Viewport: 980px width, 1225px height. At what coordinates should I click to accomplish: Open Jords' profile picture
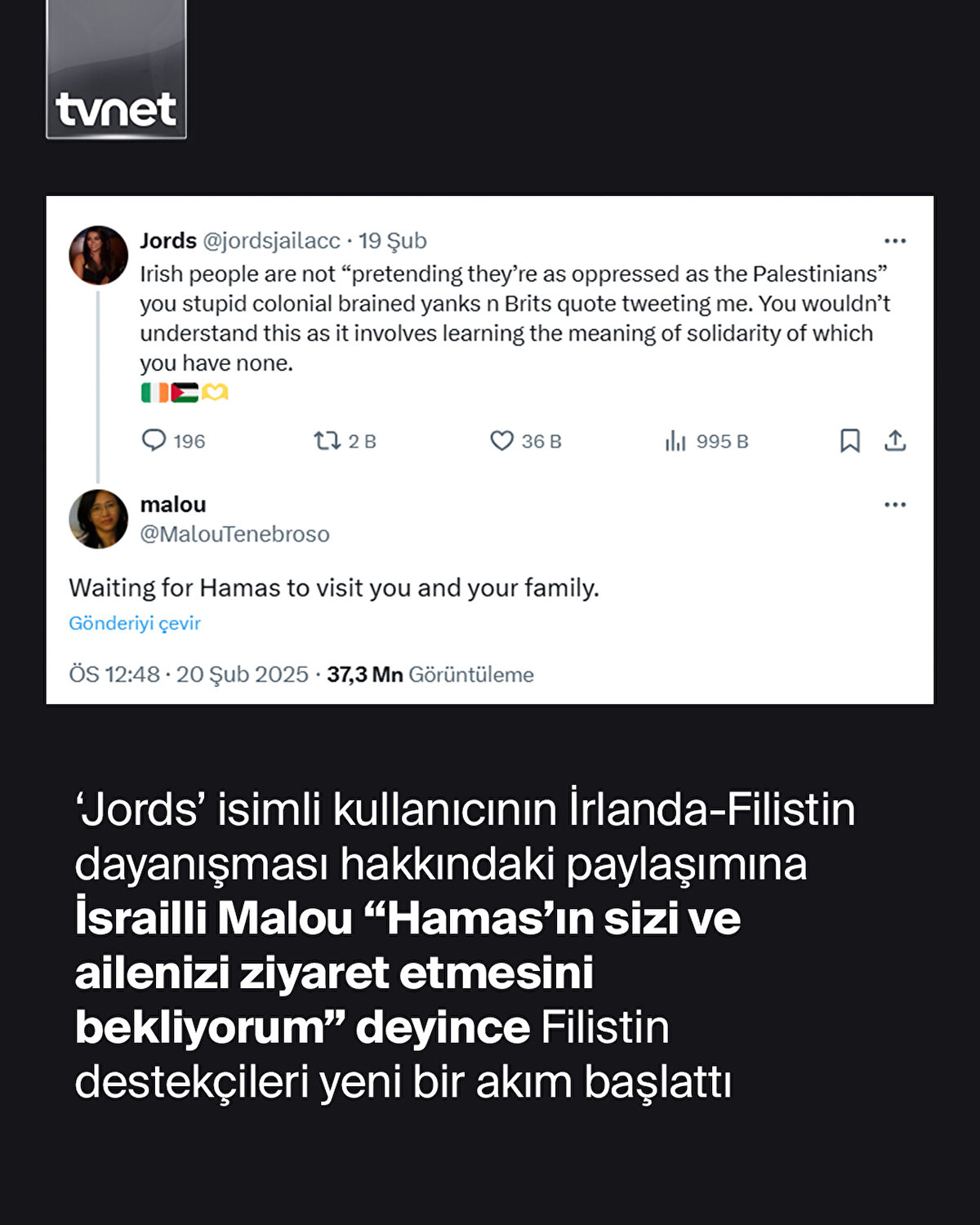click(x=99, y=256)
